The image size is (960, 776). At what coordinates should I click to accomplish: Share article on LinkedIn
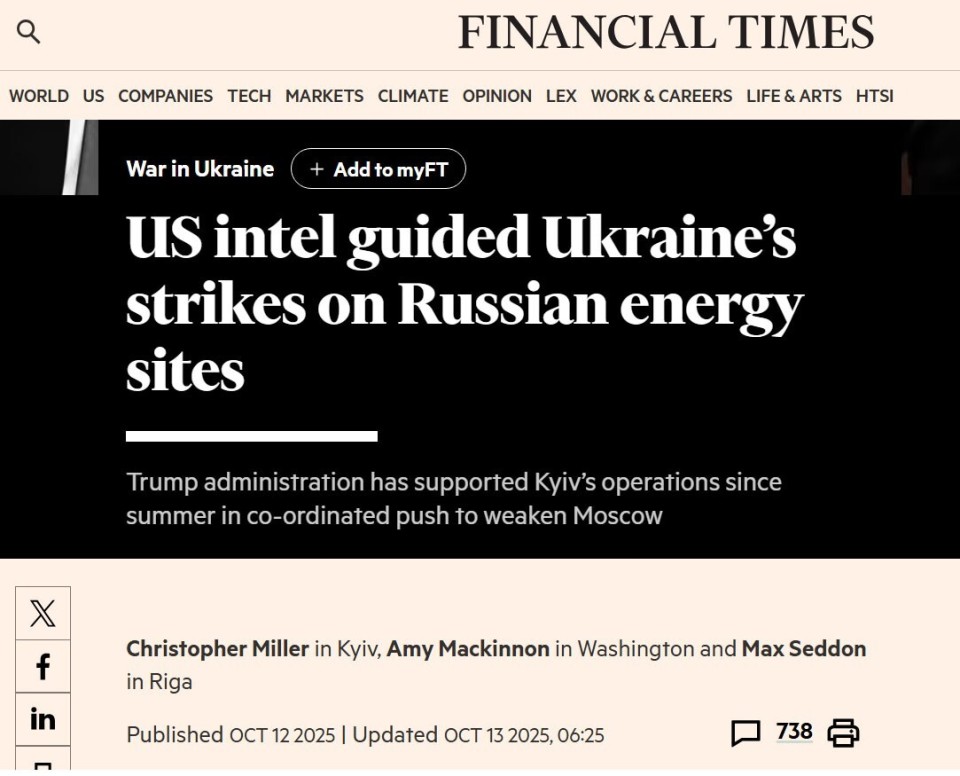click(x=43, y=719)
